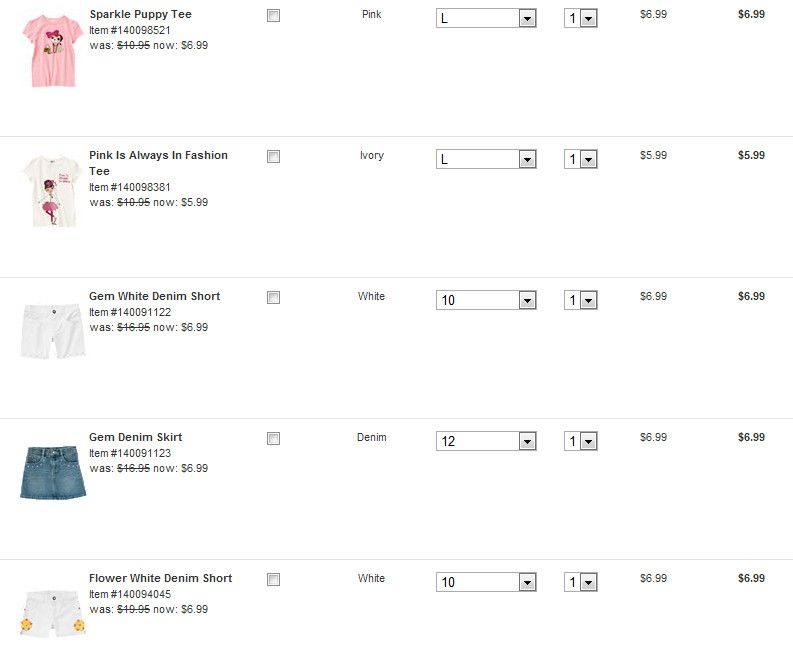Open size dropdown for Sparkle Puppy Tee

point(486,19)
